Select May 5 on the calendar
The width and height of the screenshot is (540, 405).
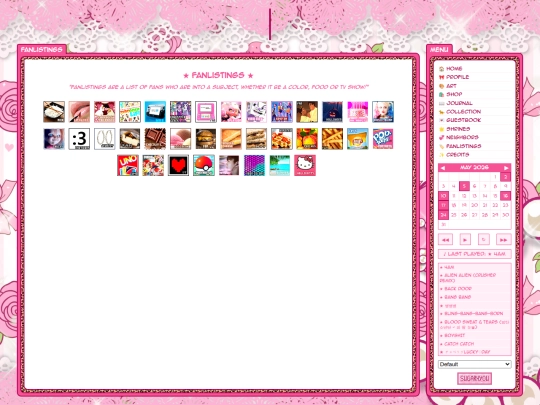(x=464, y=186)
